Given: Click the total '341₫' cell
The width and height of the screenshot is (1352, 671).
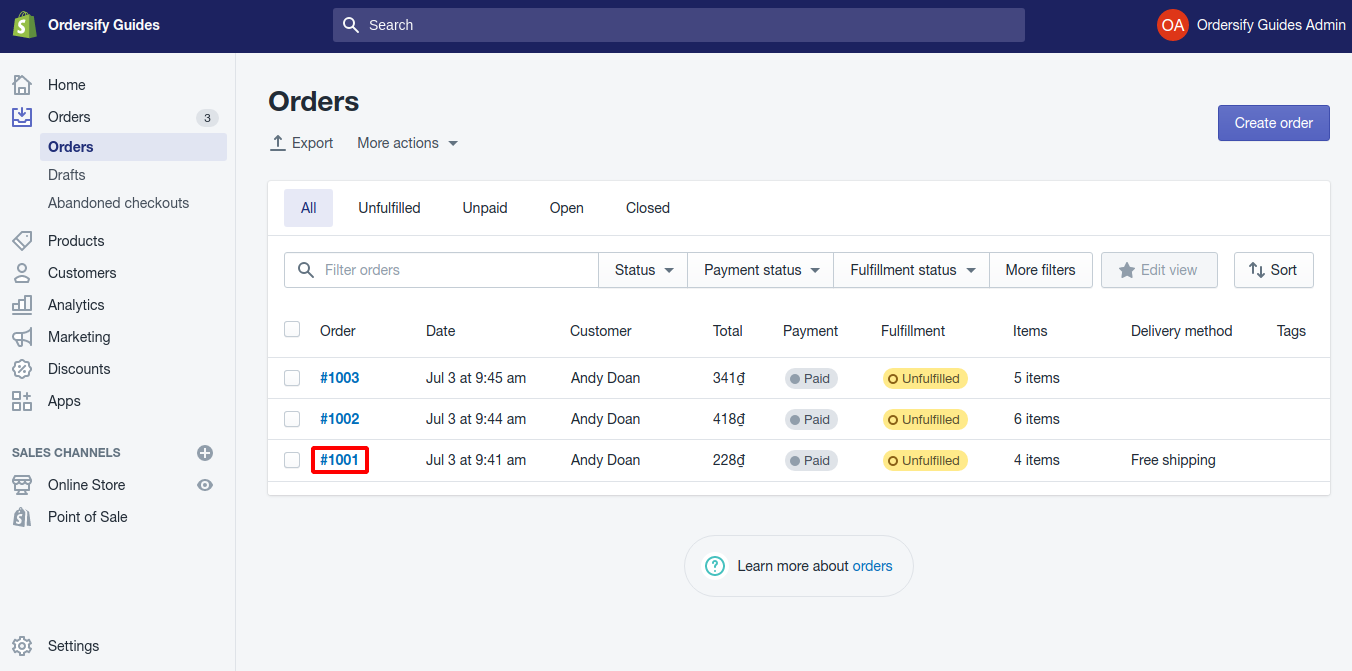Looking at the screenshot, I should click(729, 378).
